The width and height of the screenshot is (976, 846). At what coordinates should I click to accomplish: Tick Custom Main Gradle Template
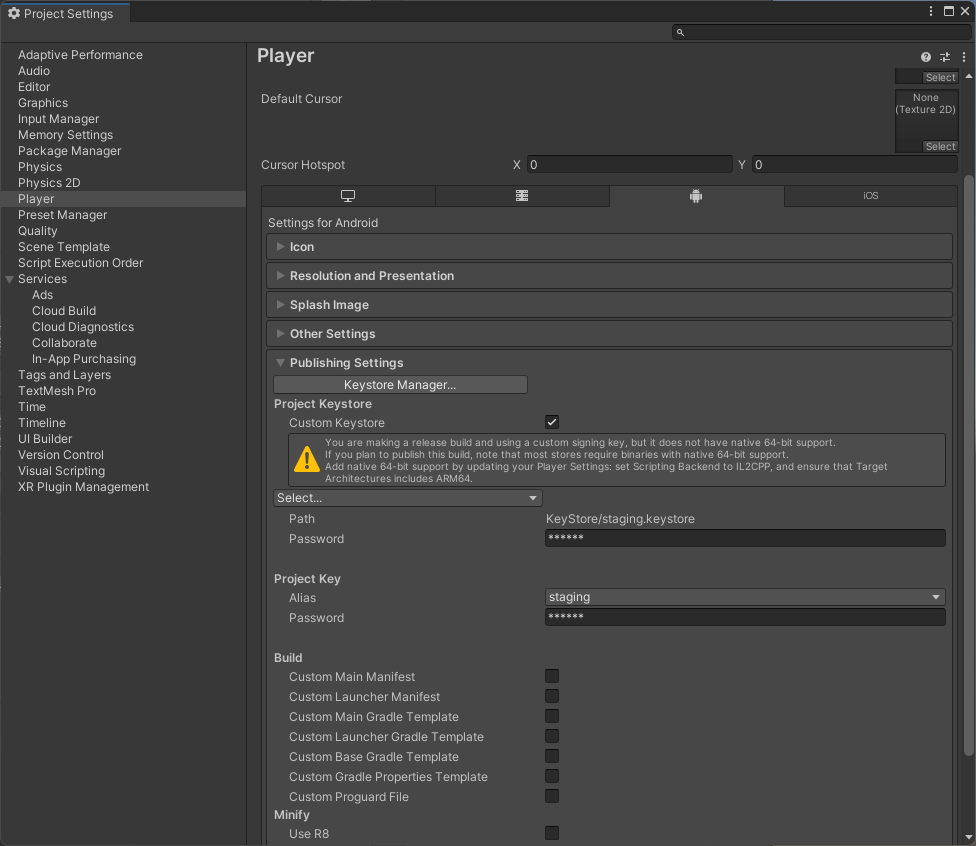coord(551,717)
